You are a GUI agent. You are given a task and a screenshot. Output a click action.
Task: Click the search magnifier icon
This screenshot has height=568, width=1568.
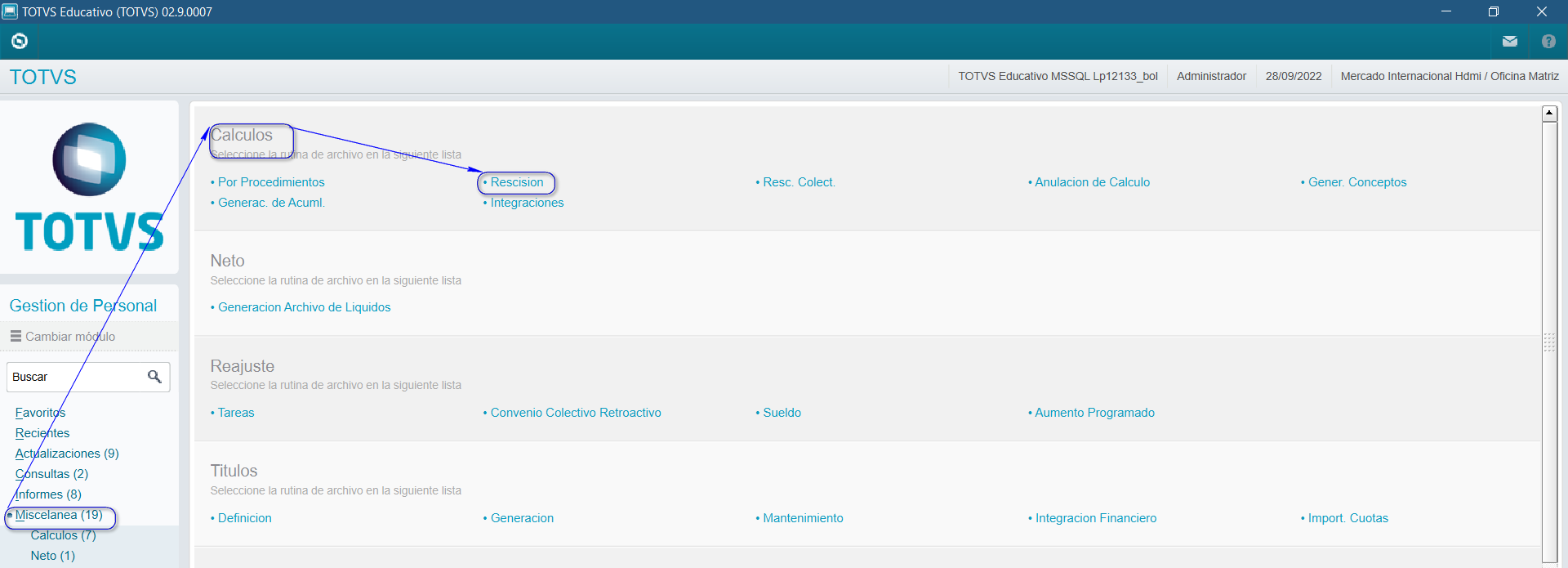154,377
